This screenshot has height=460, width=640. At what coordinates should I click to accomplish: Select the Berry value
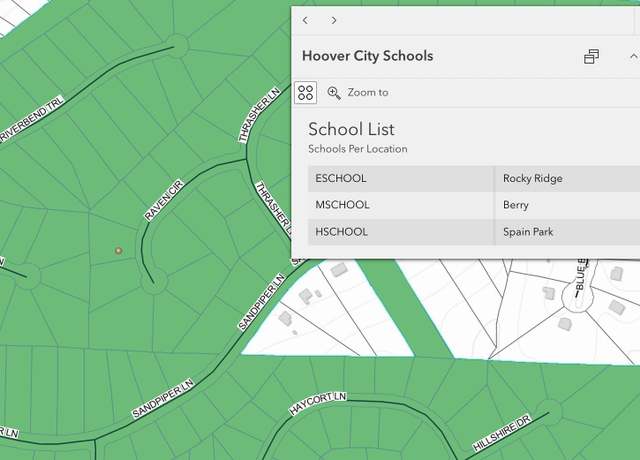[x=516, y=205]
